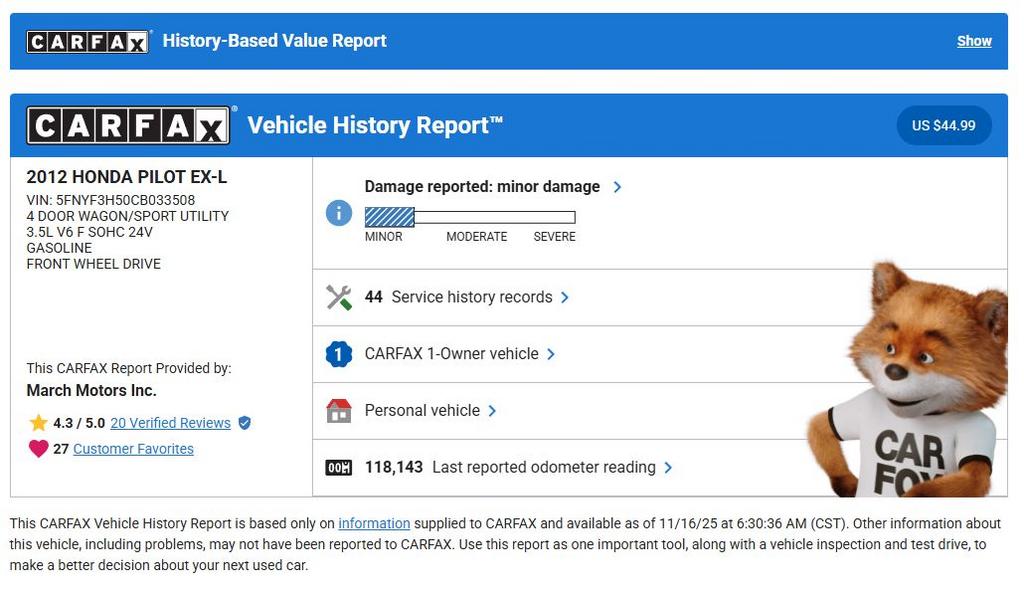Show the History-Based Value Report

pyautogui.click(x=974, y=41)
